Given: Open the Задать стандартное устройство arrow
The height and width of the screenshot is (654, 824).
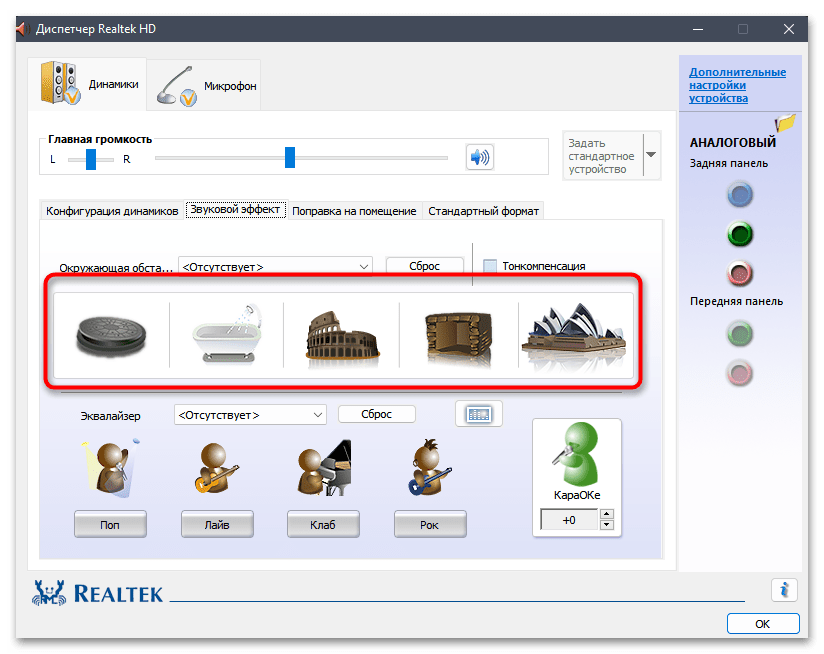Looking at the screenshot, I should click(x=652, y=155).
